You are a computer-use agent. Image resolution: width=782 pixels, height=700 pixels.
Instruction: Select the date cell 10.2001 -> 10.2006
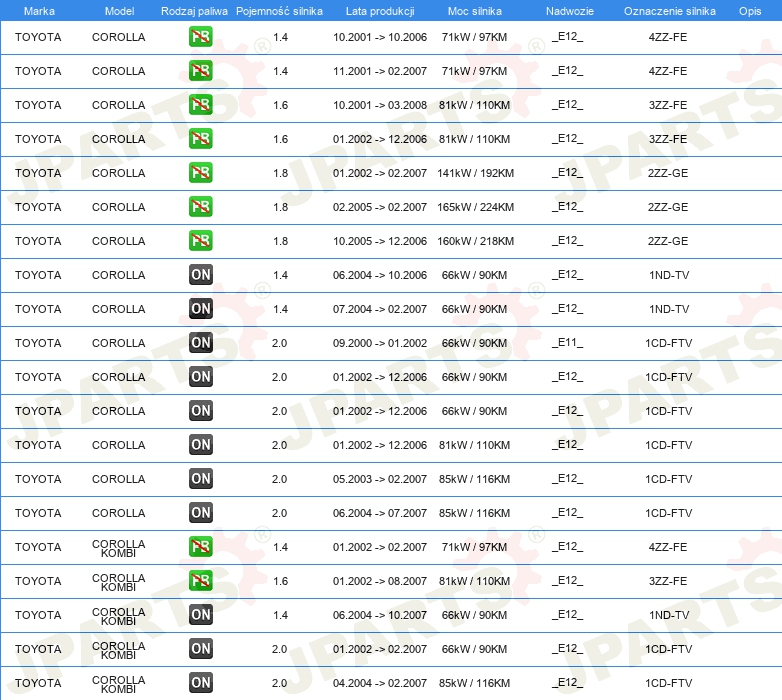(x=380, y=37)
